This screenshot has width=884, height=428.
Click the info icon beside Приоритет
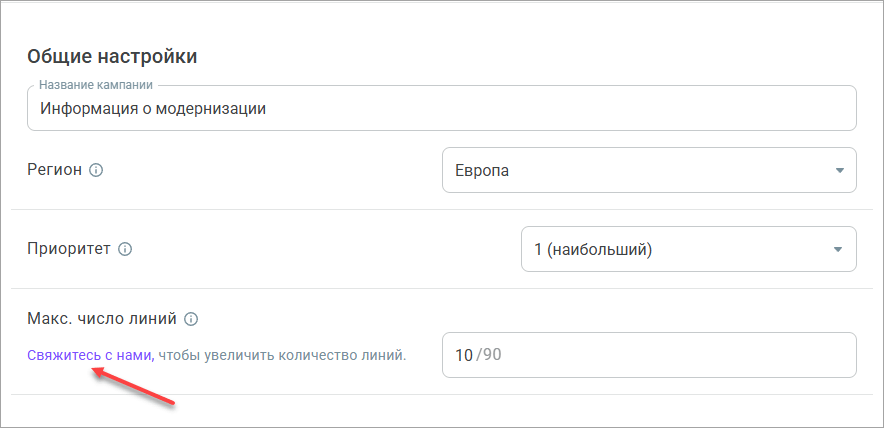125,249
